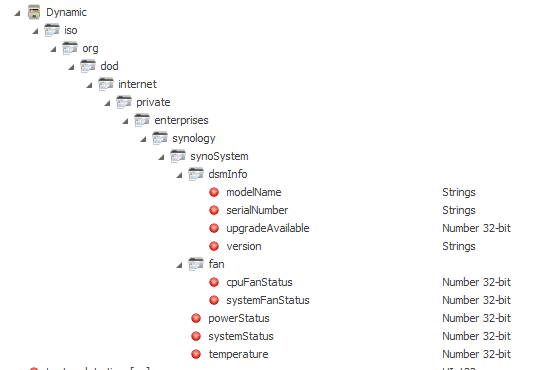Screen dimensions: 559x370
Task: Click the red dot beside version
Action: (x=214, y=246)
